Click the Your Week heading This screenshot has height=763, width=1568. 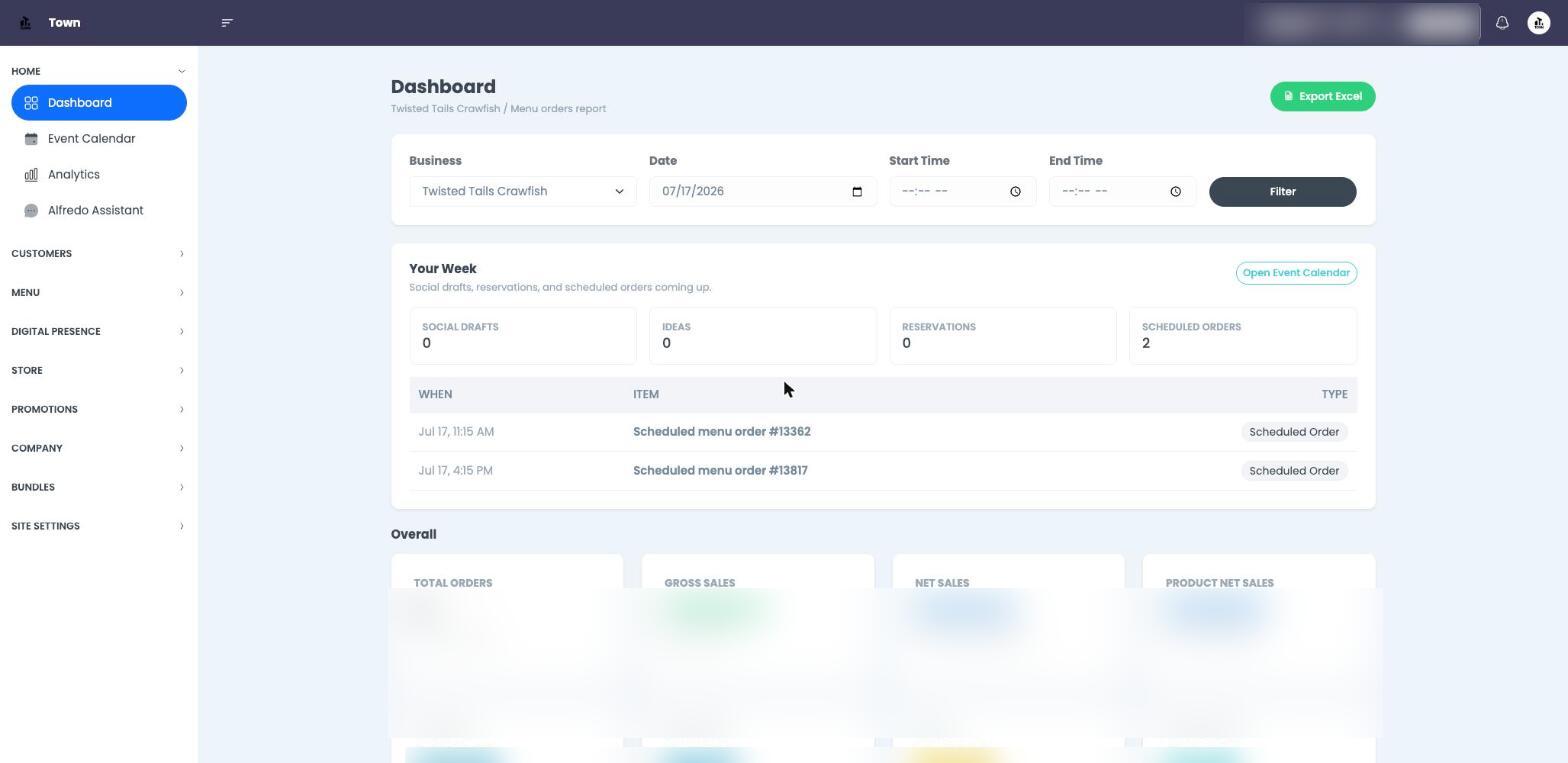(x=443, y=269)
